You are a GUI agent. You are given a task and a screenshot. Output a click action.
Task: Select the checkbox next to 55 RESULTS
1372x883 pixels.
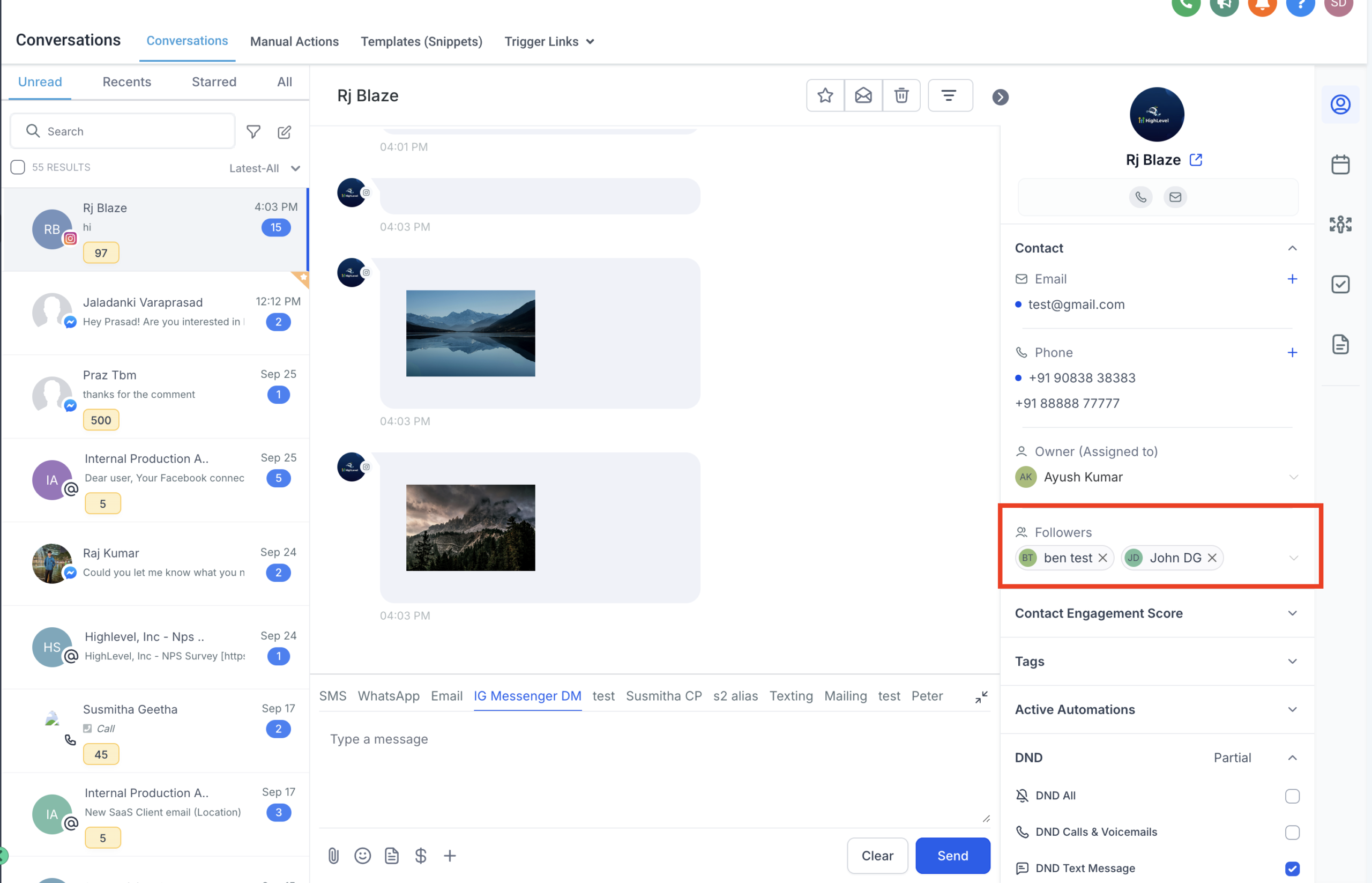point(18,167)
